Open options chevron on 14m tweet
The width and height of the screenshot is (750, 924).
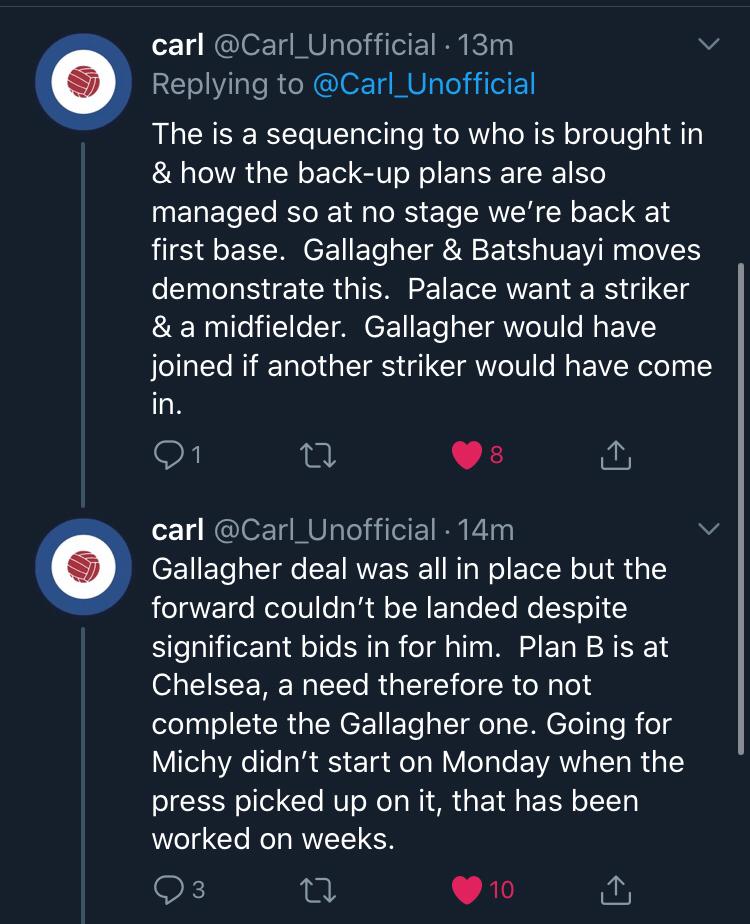point(708,529)
